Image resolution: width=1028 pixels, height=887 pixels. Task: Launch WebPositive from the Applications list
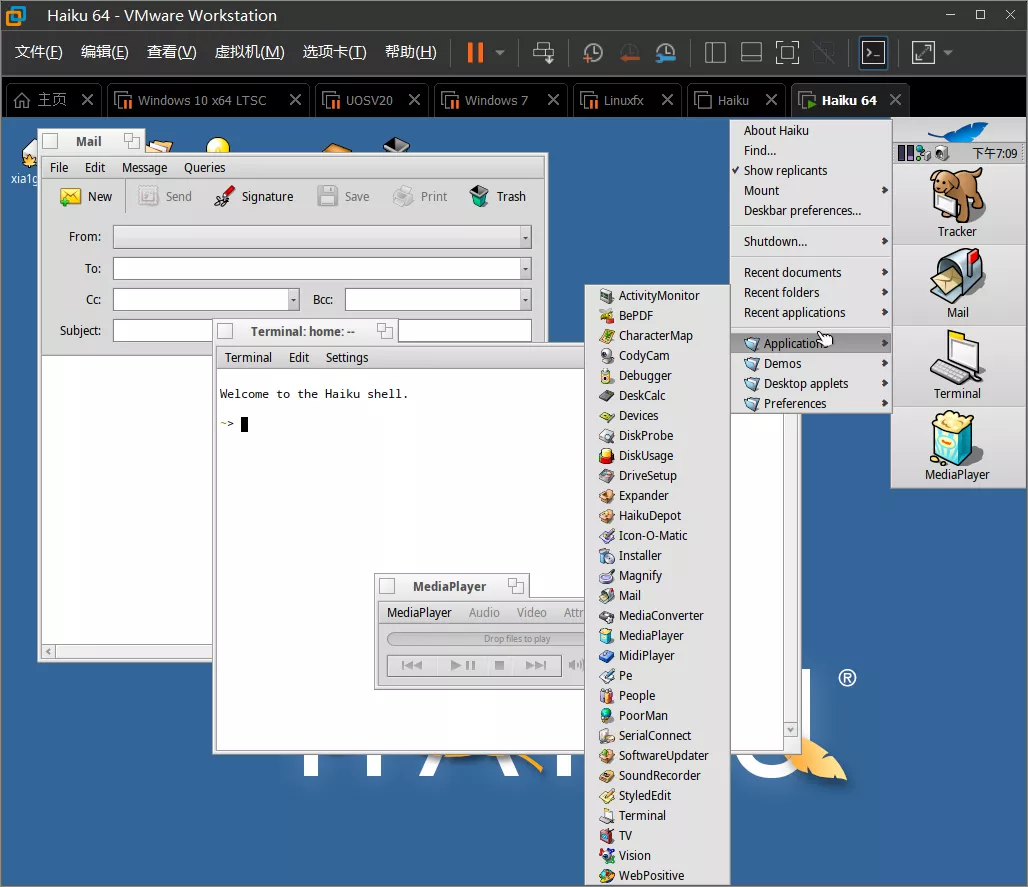[651, 876]
